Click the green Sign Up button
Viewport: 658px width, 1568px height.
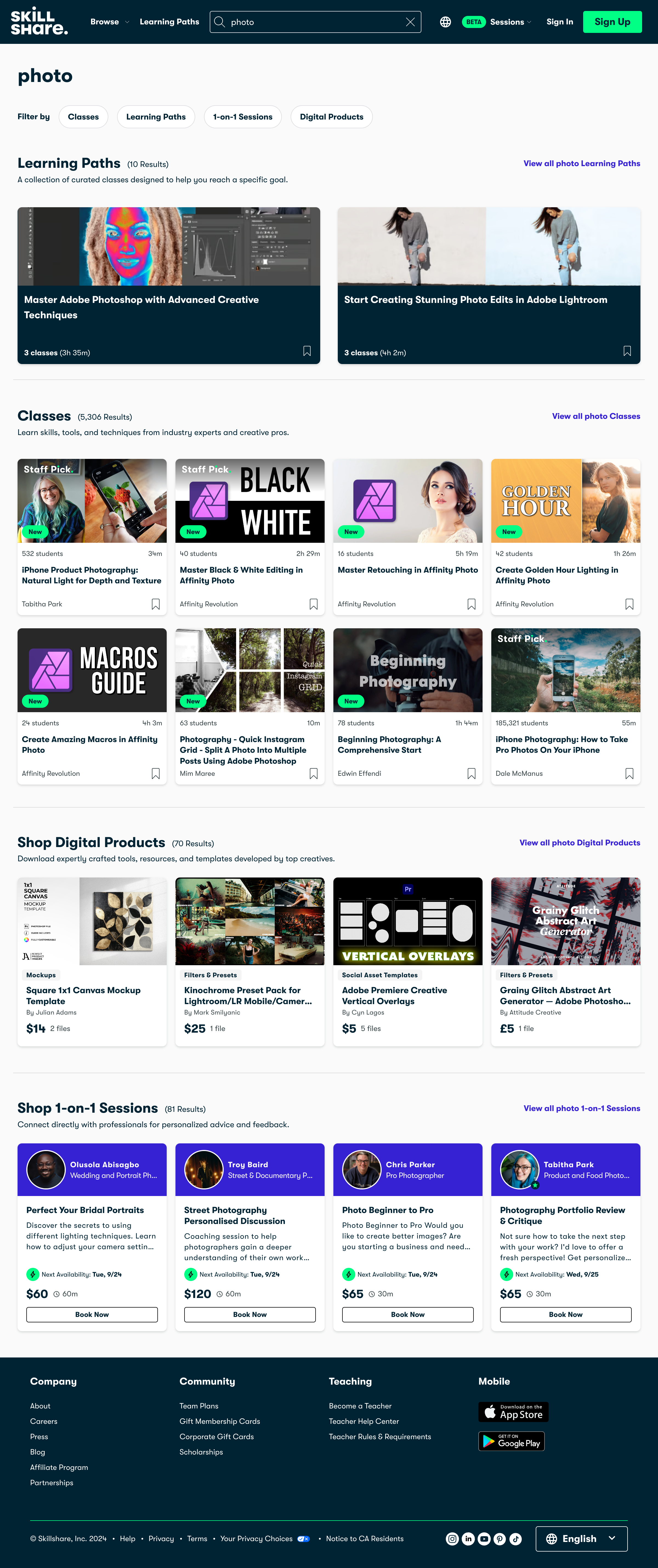click(x=612, y=22)
